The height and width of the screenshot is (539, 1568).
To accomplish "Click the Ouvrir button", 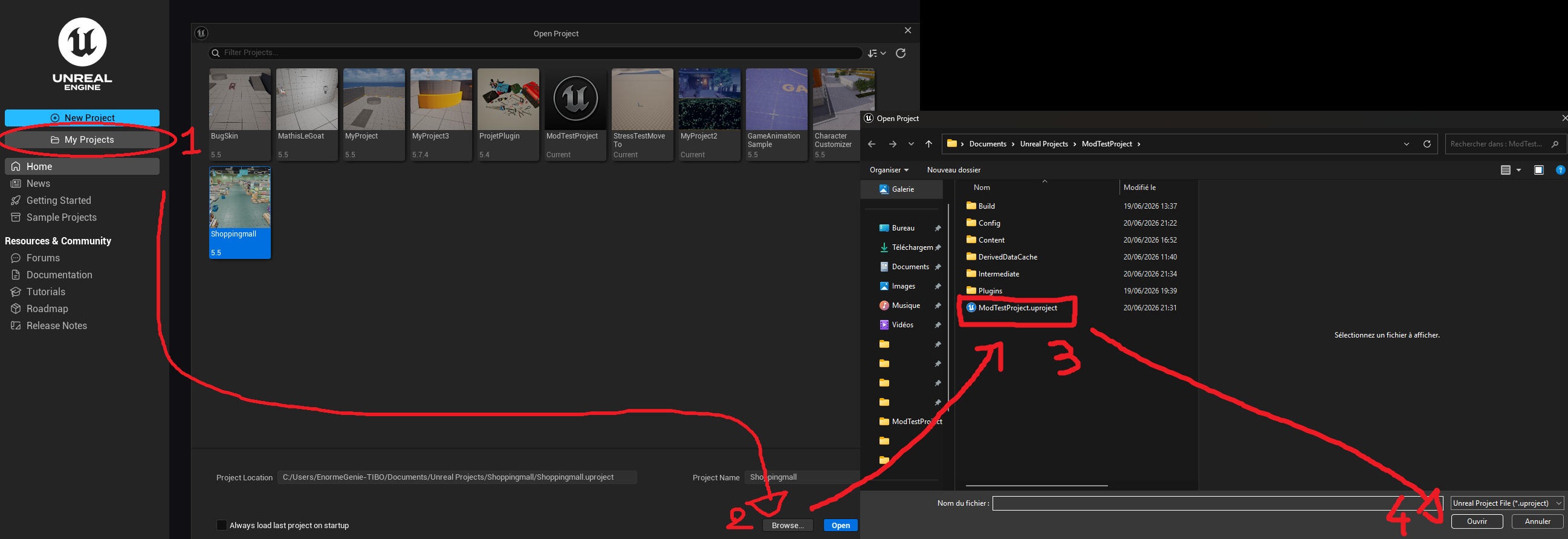I will click(x=1477, y=521).
